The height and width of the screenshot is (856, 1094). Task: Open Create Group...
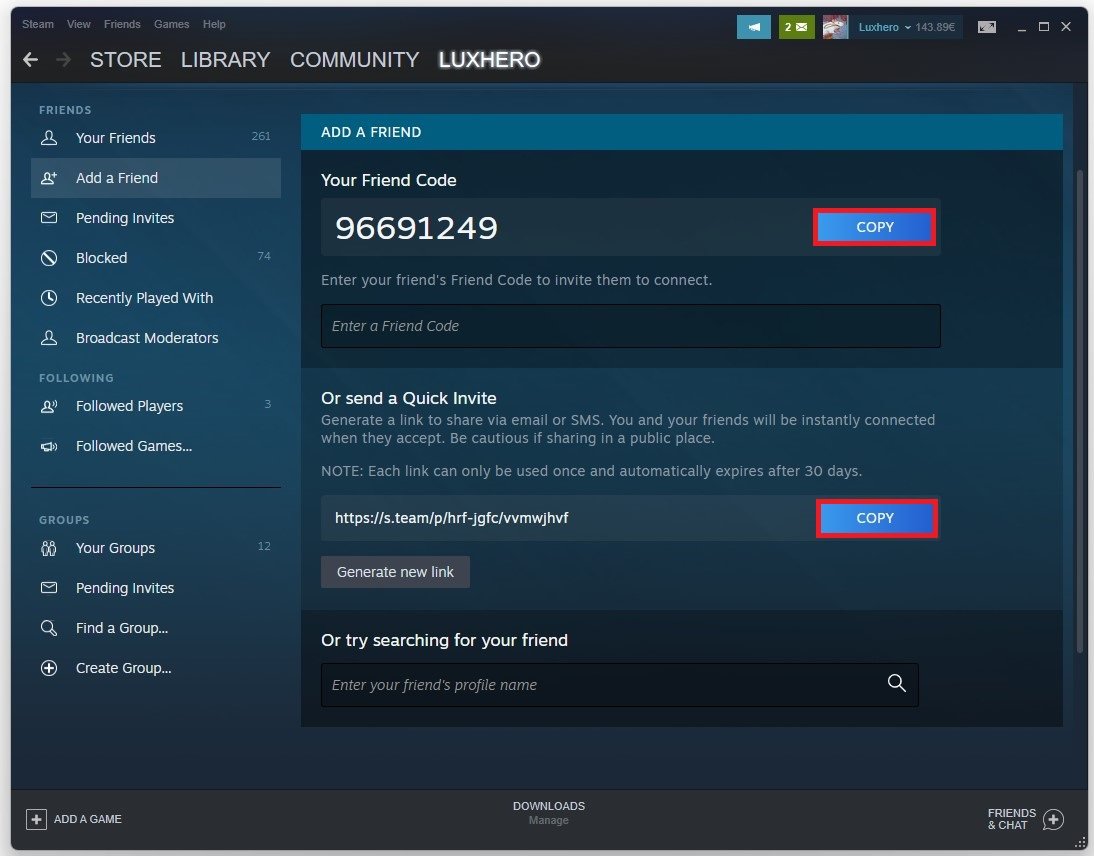click(156, 668)
